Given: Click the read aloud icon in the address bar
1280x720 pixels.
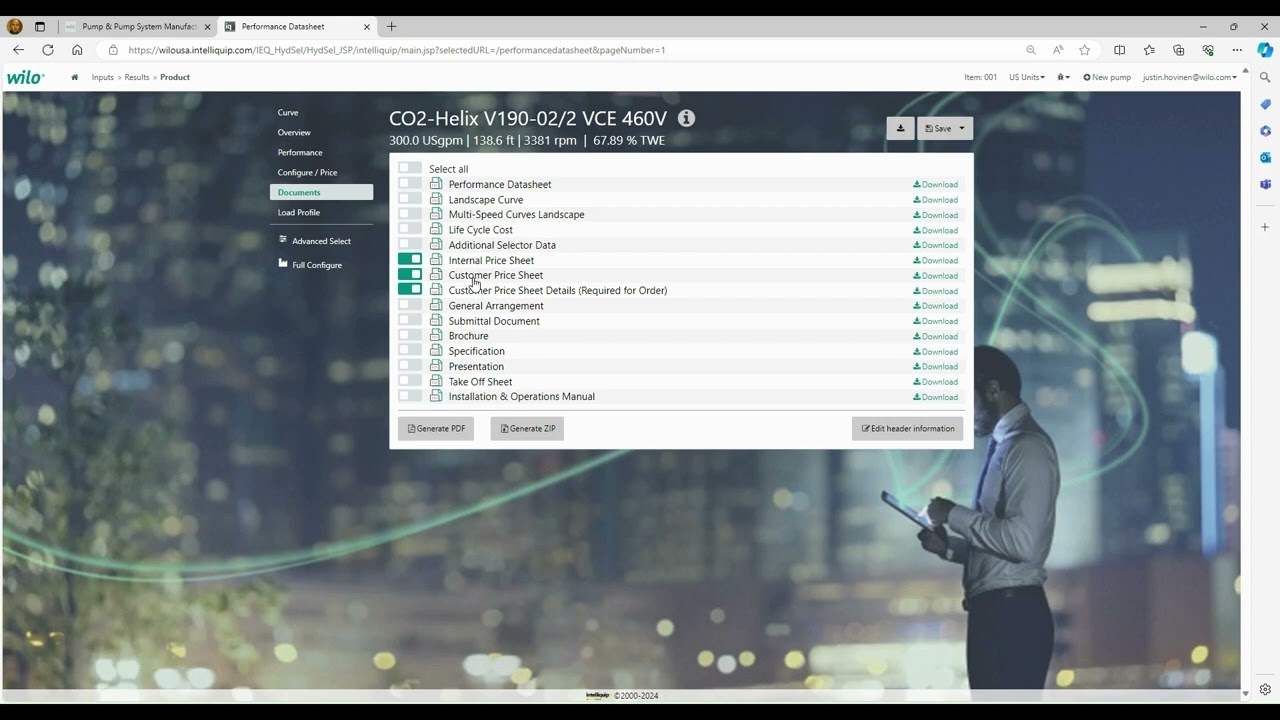Looking at the screenshot, I should point(1058,50).
